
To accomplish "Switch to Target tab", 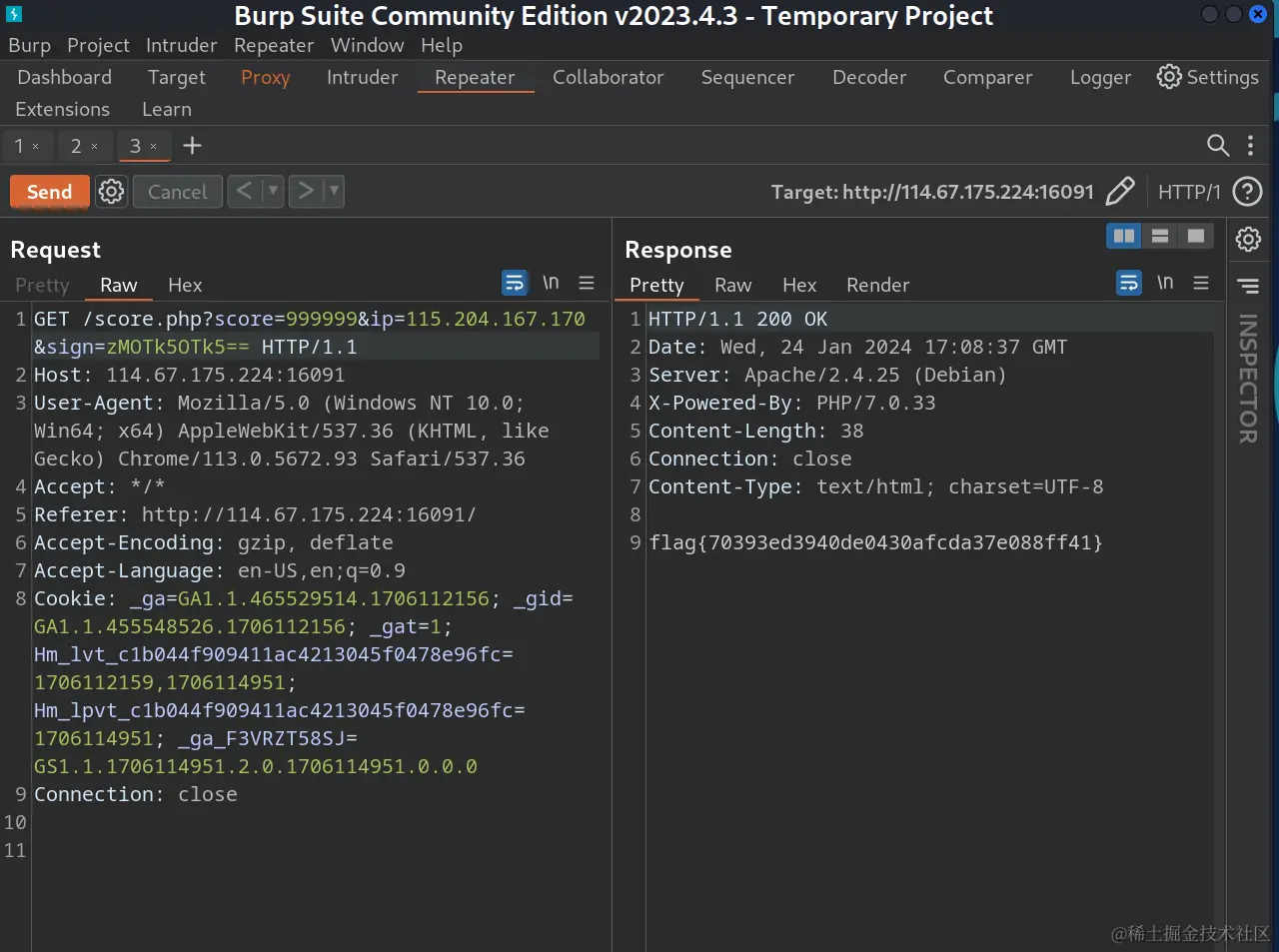I will (x=177, y=77).
